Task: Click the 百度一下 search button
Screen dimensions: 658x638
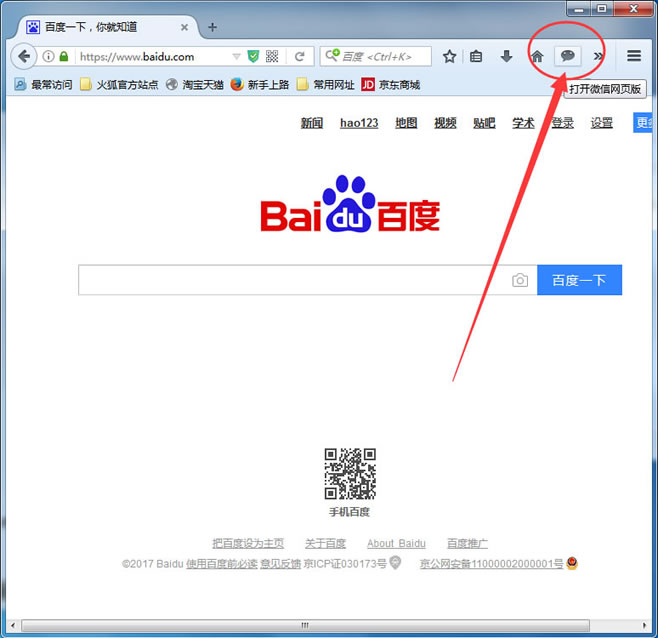Action: [x=580, y=280]
